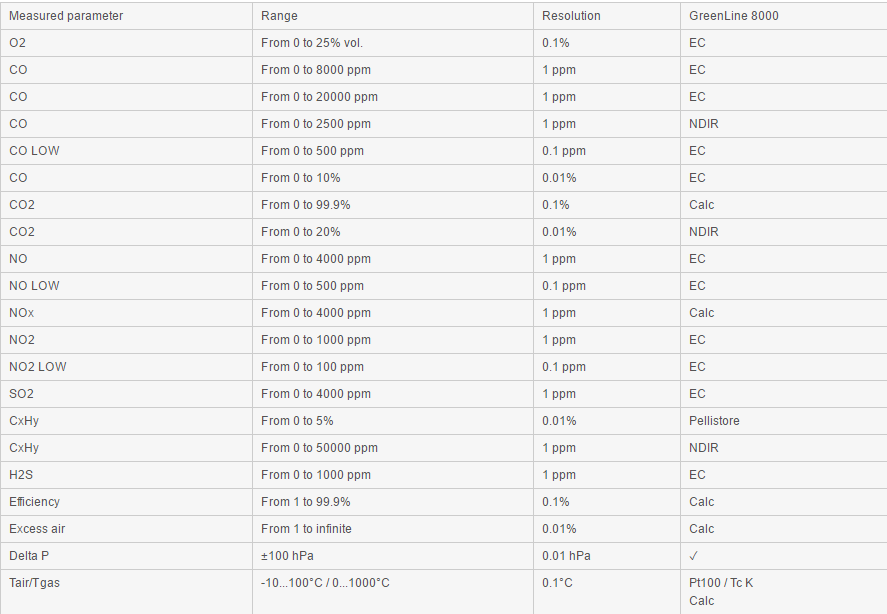This screenshot has height=614, width=887.
Task: Click the 'From 0 to 50000 ppm' cell
Action: click(319, 448)
